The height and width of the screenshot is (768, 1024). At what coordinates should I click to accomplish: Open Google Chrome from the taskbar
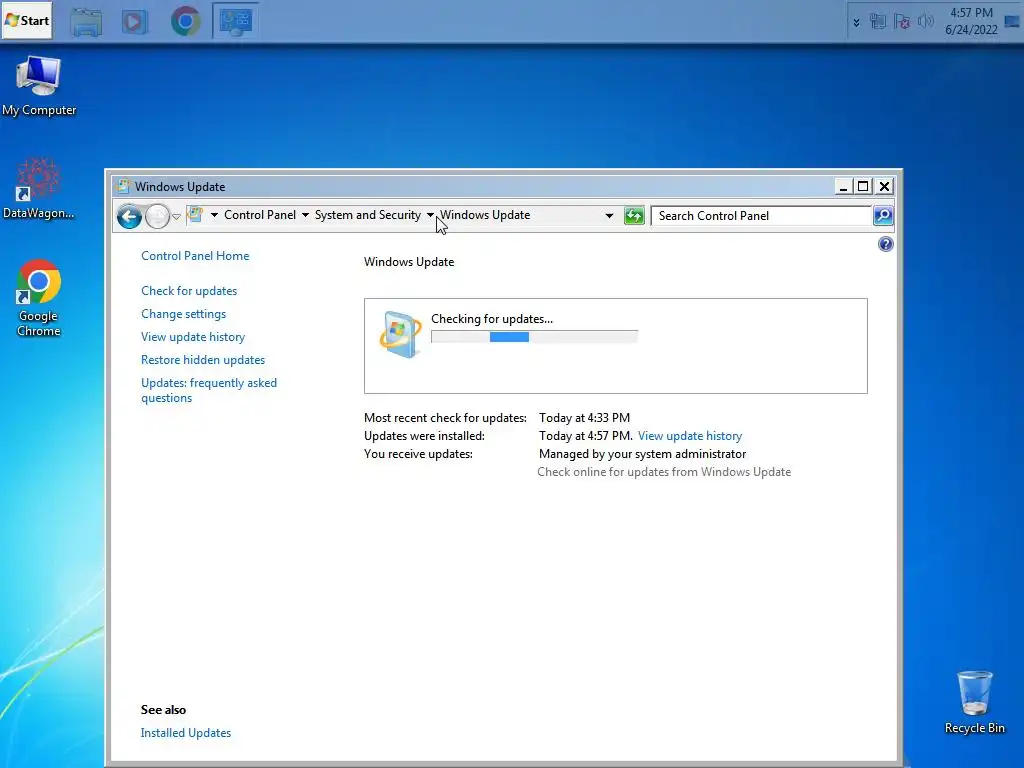tap(185, 22)
